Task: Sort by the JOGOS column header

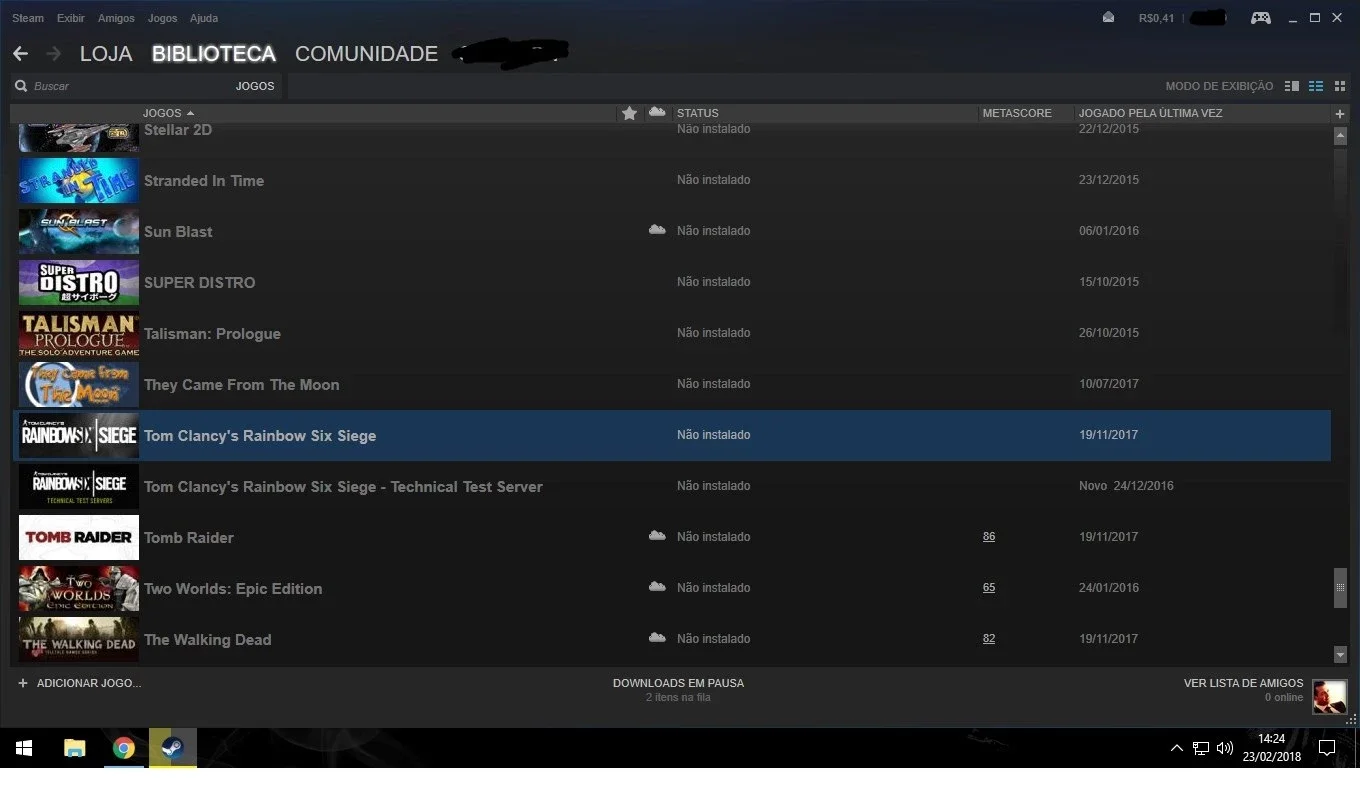Action: coord(168,113)
